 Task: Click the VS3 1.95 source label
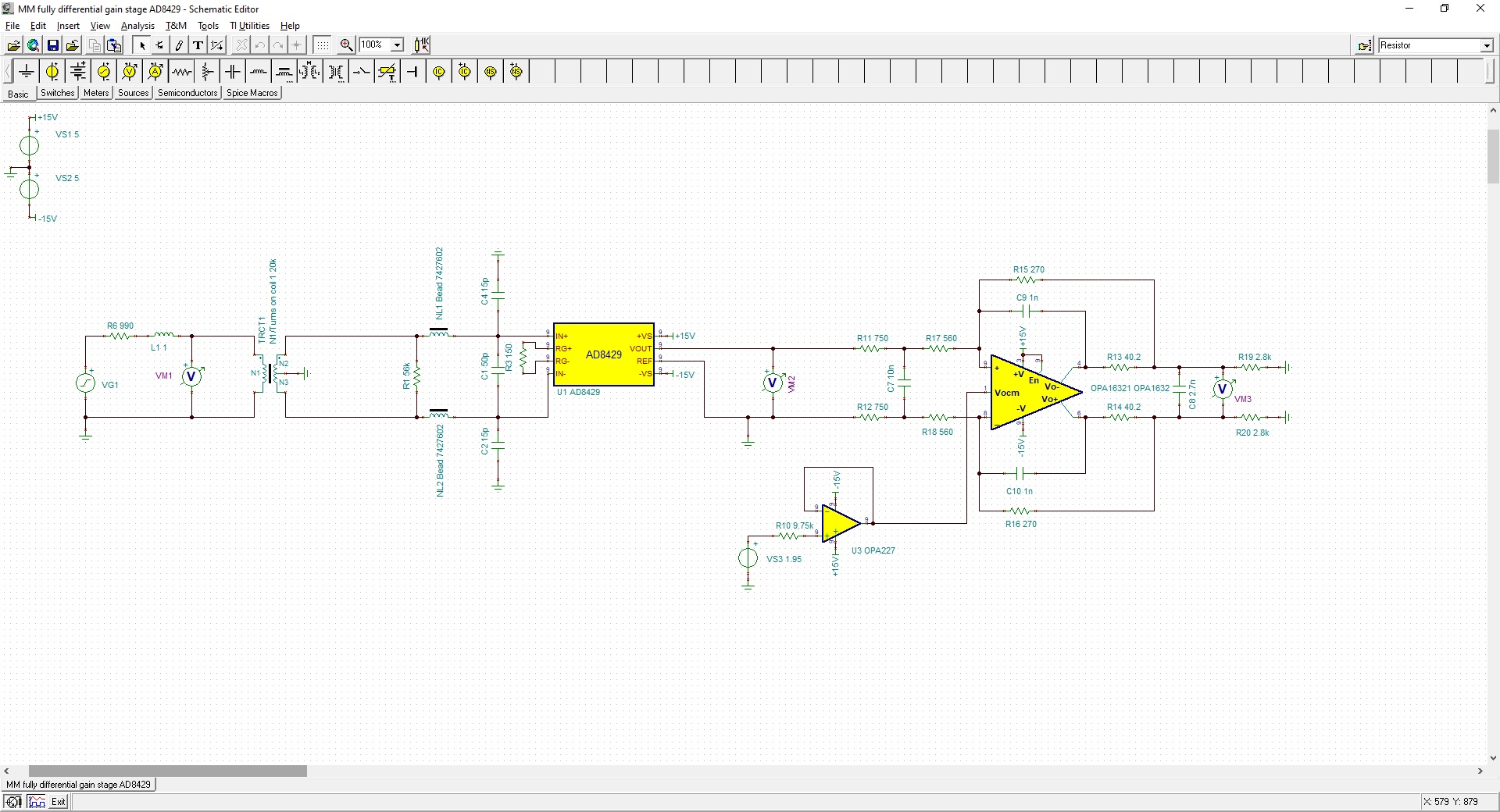click(784, 559)
